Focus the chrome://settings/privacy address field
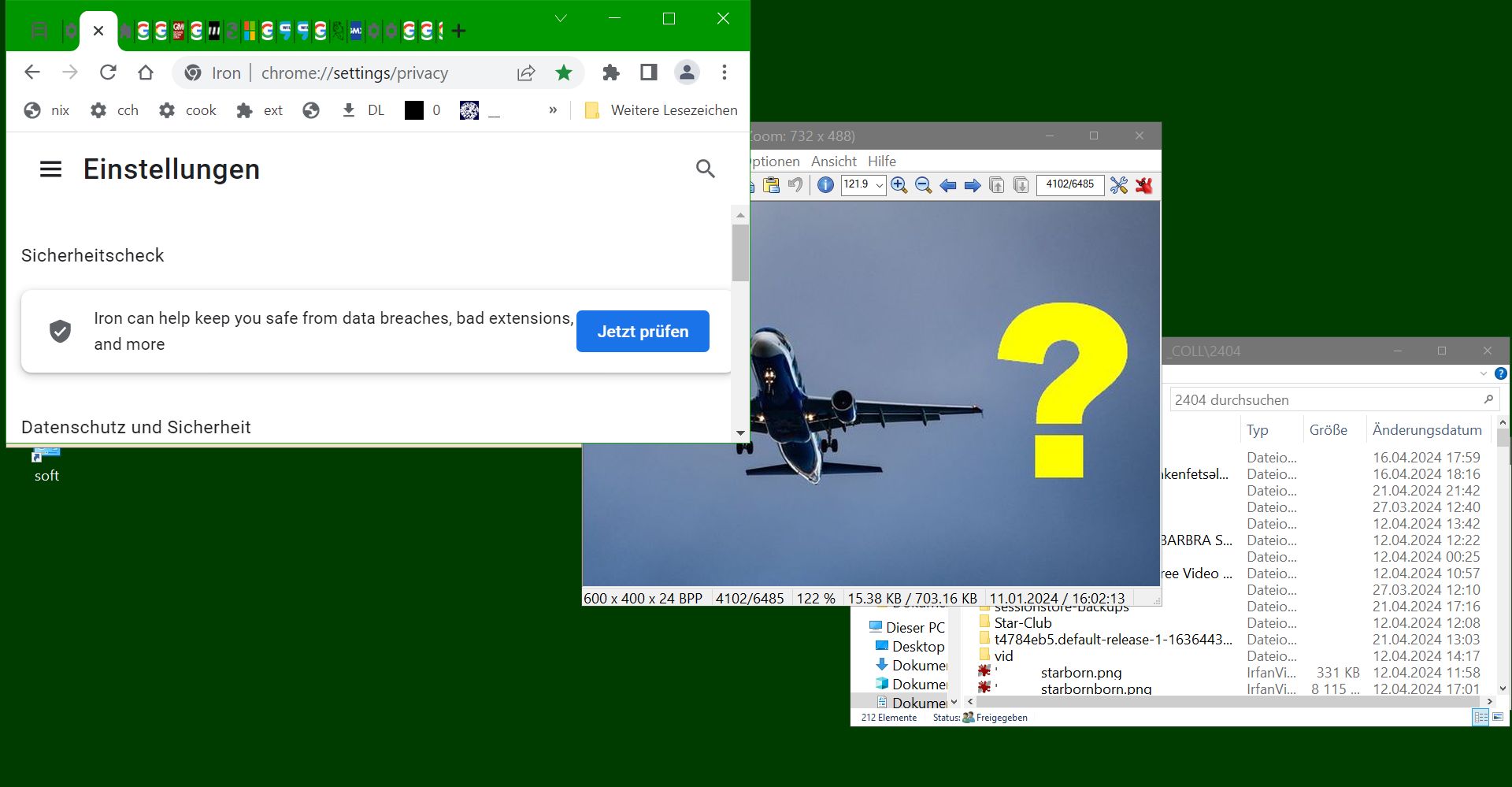This screenshot has height=787, width=1512. [x=354, y=73]
